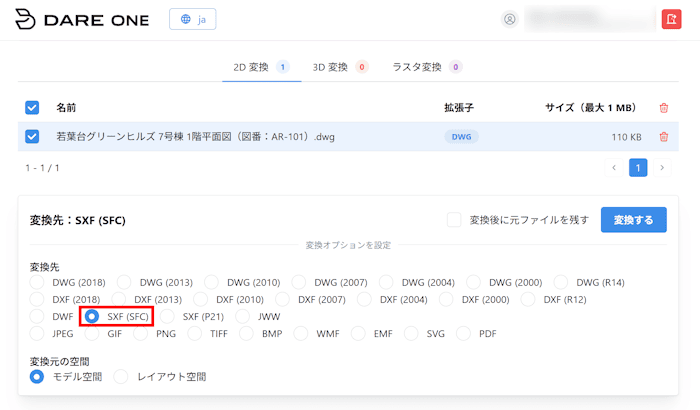Open the ja language selector
Viewport: 700px width, 410px height.
click(x=192, y=19)
